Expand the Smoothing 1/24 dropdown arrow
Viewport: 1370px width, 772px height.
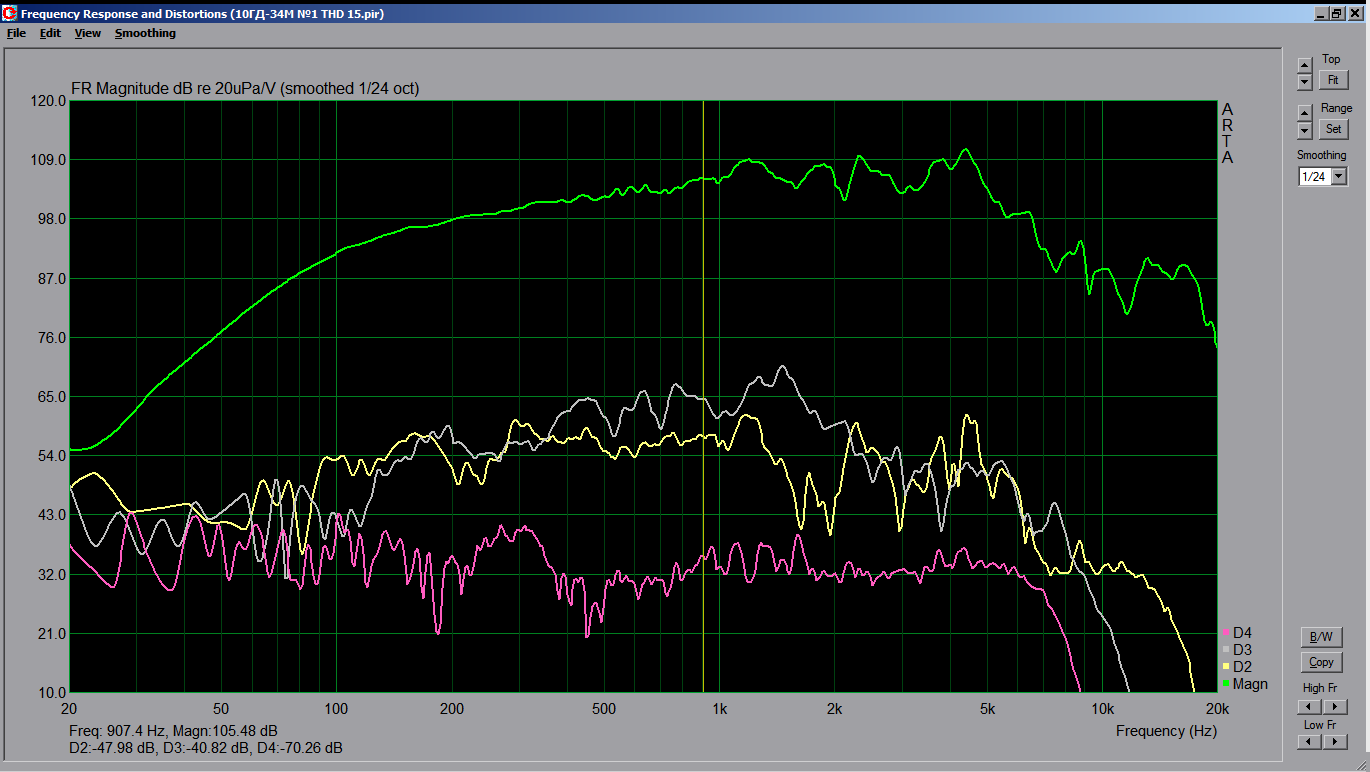pos(1339,177)
